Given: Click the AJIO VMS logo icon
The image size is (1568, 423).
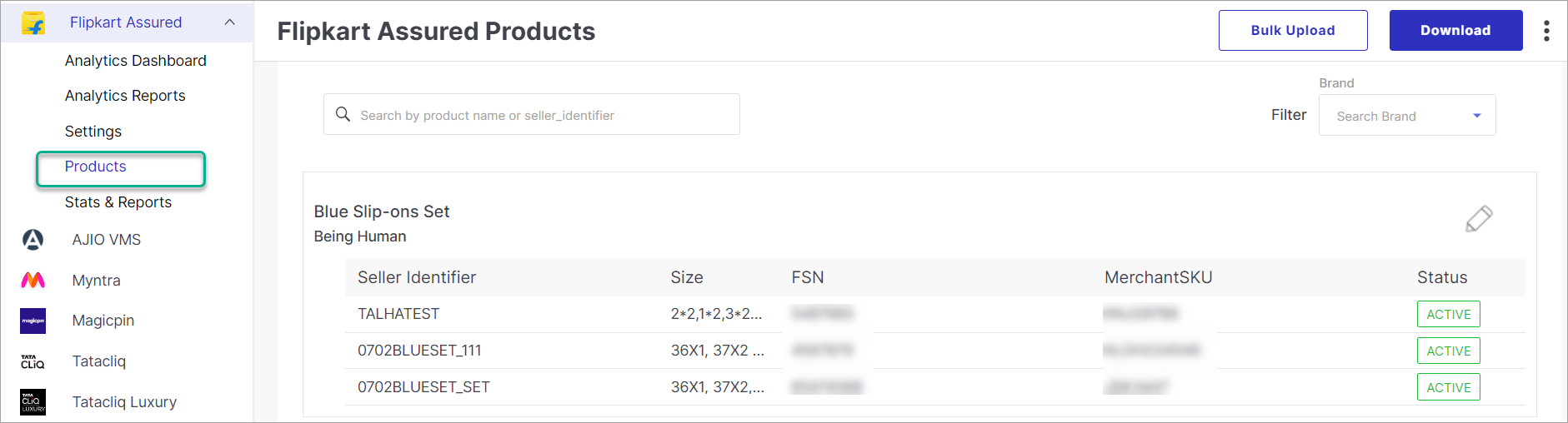Looking at the screenshot, I should click(33, 240).
